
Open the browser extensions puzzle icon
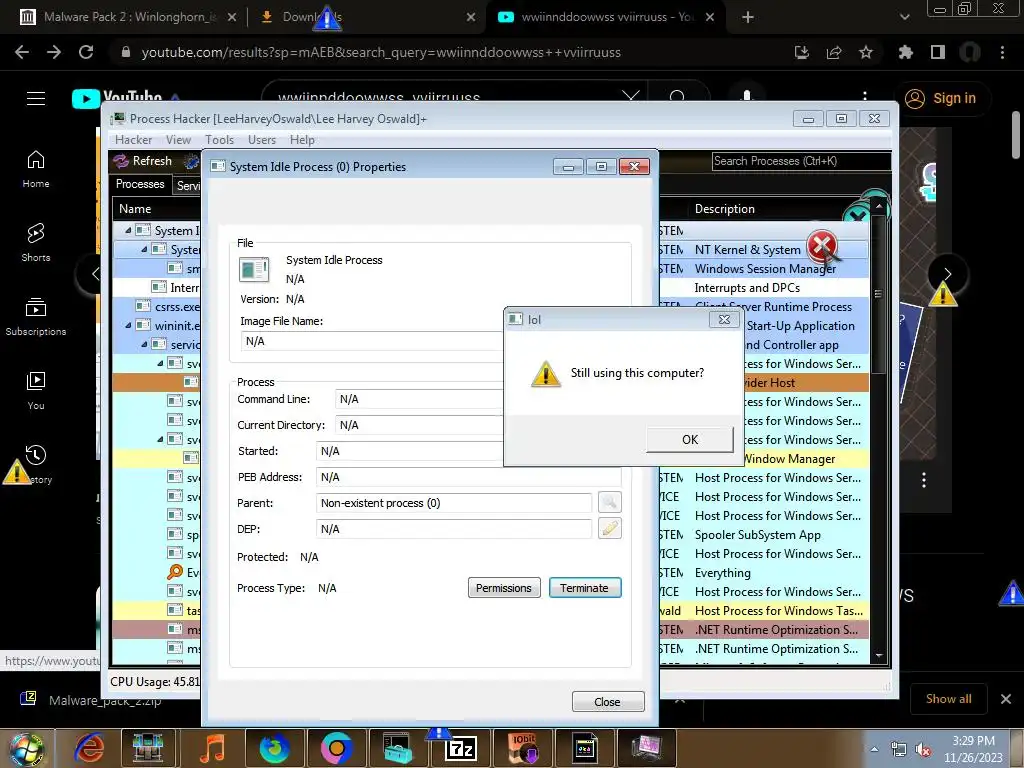point(905,52)
